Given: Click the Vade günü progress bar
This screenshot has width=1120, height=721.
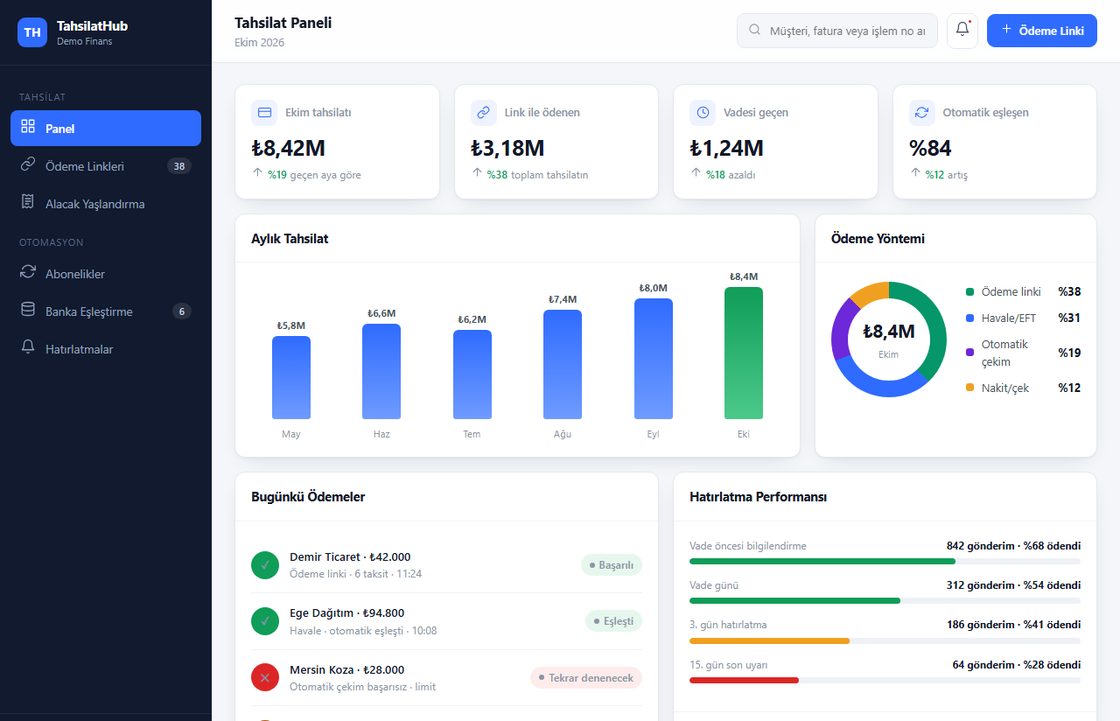Looking at the screenshot, I should [x=884, y=601].
